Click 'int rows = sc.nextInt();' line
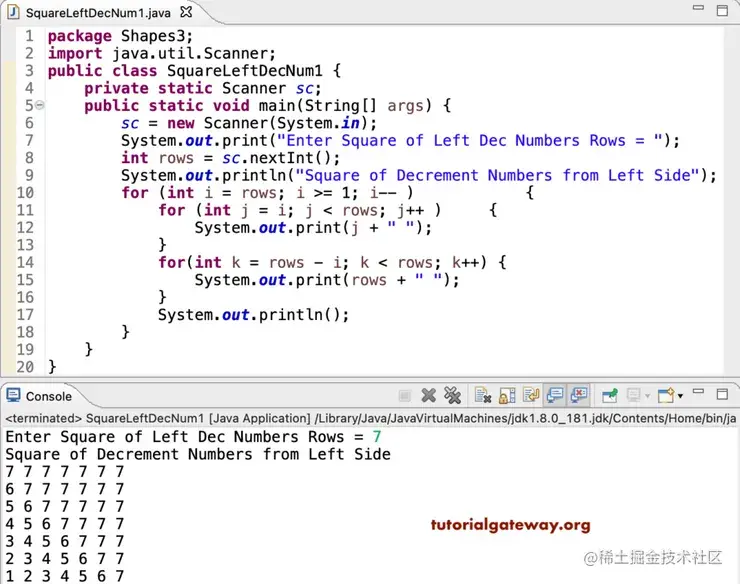Image resolution: width=740 pixels, height=584 pixels. coord(230,158)
